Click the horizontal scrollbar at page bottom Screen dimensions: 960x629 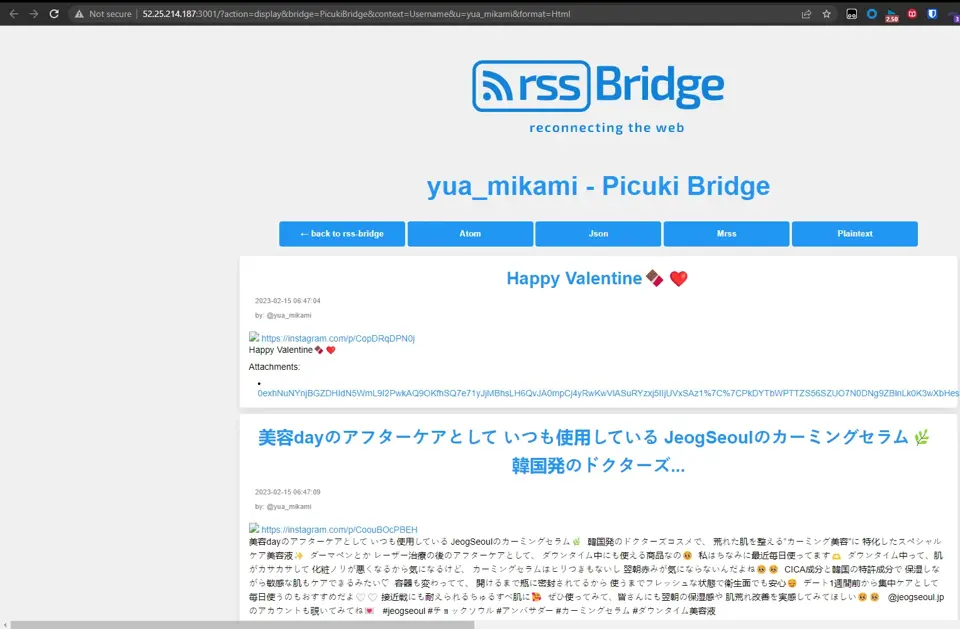[x=242, y=625]
